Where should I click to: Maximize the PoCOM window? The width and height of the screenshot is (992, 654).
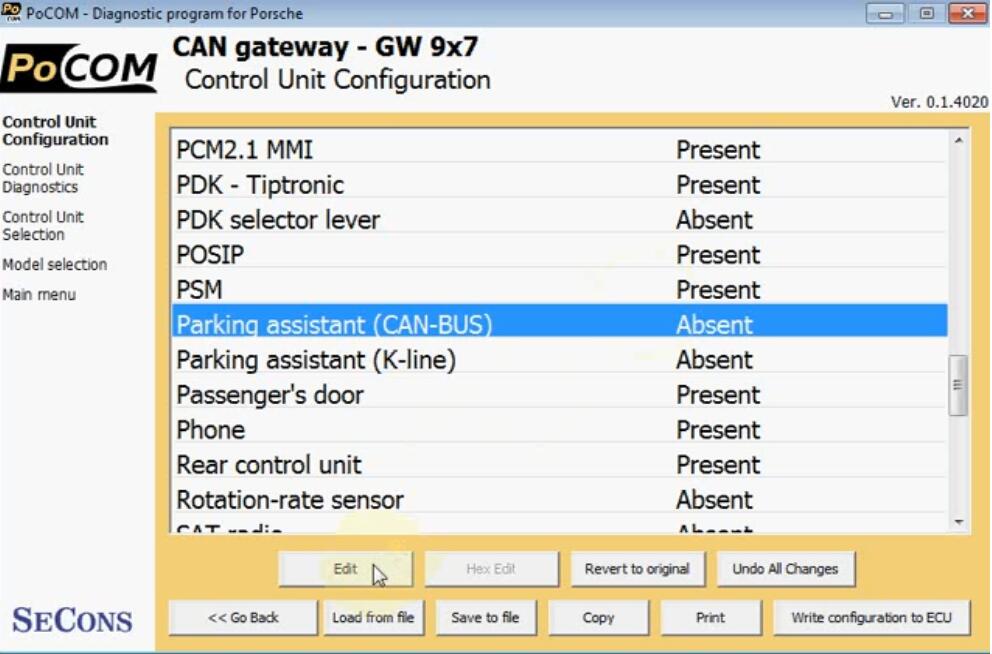926,13
